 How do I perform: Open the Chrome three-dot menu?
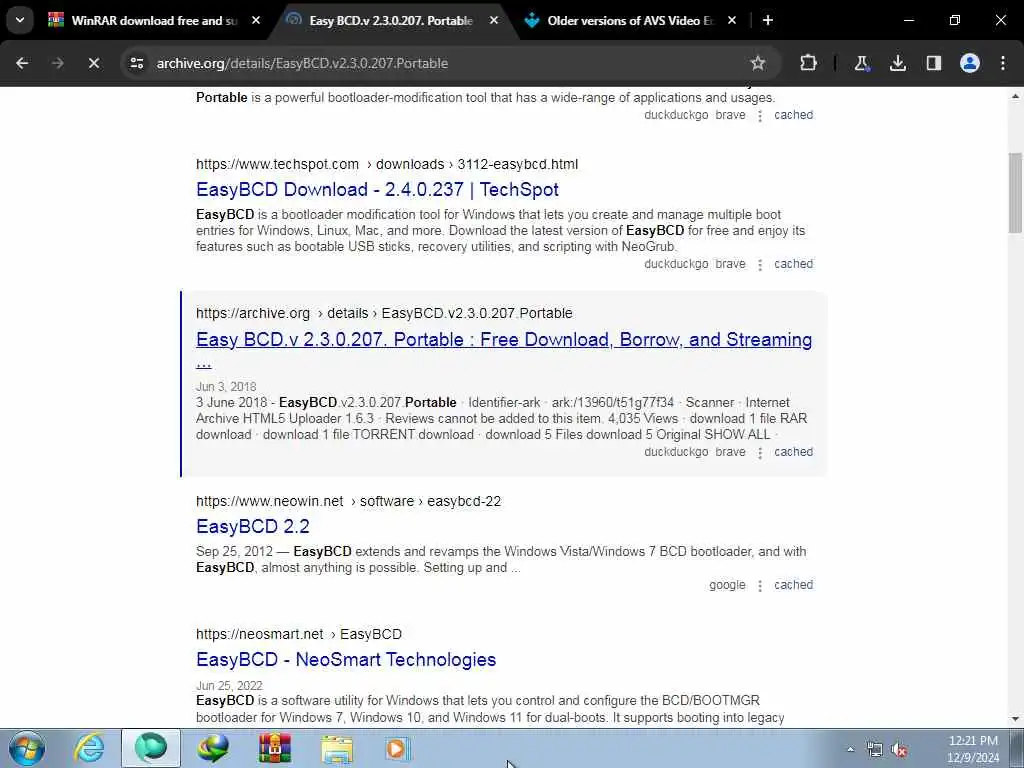point(1003,63)
